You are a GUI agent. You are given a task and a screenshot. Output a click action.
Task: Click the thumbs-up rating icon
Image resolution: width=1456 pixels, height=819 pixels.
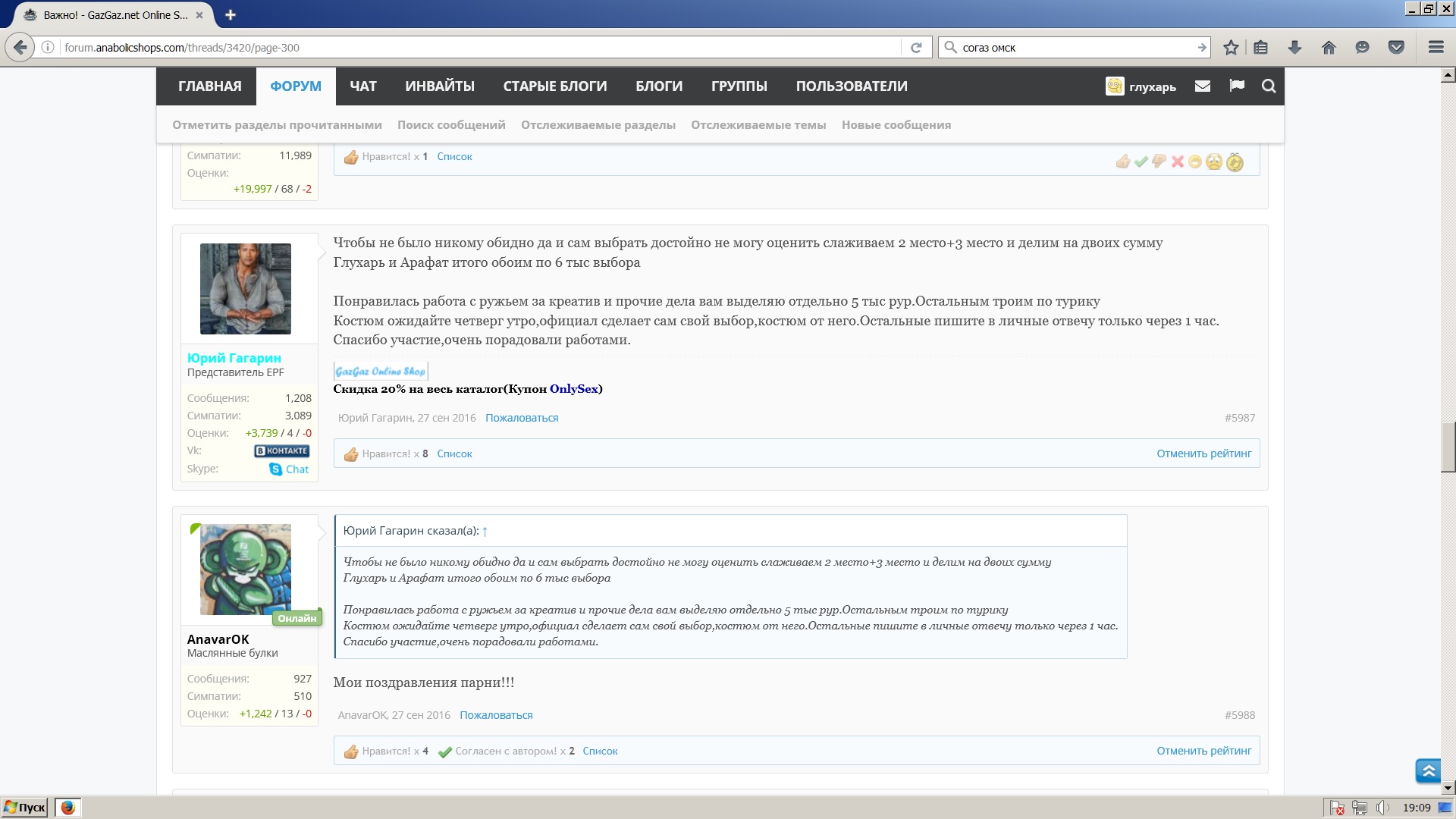point(1123,162)
